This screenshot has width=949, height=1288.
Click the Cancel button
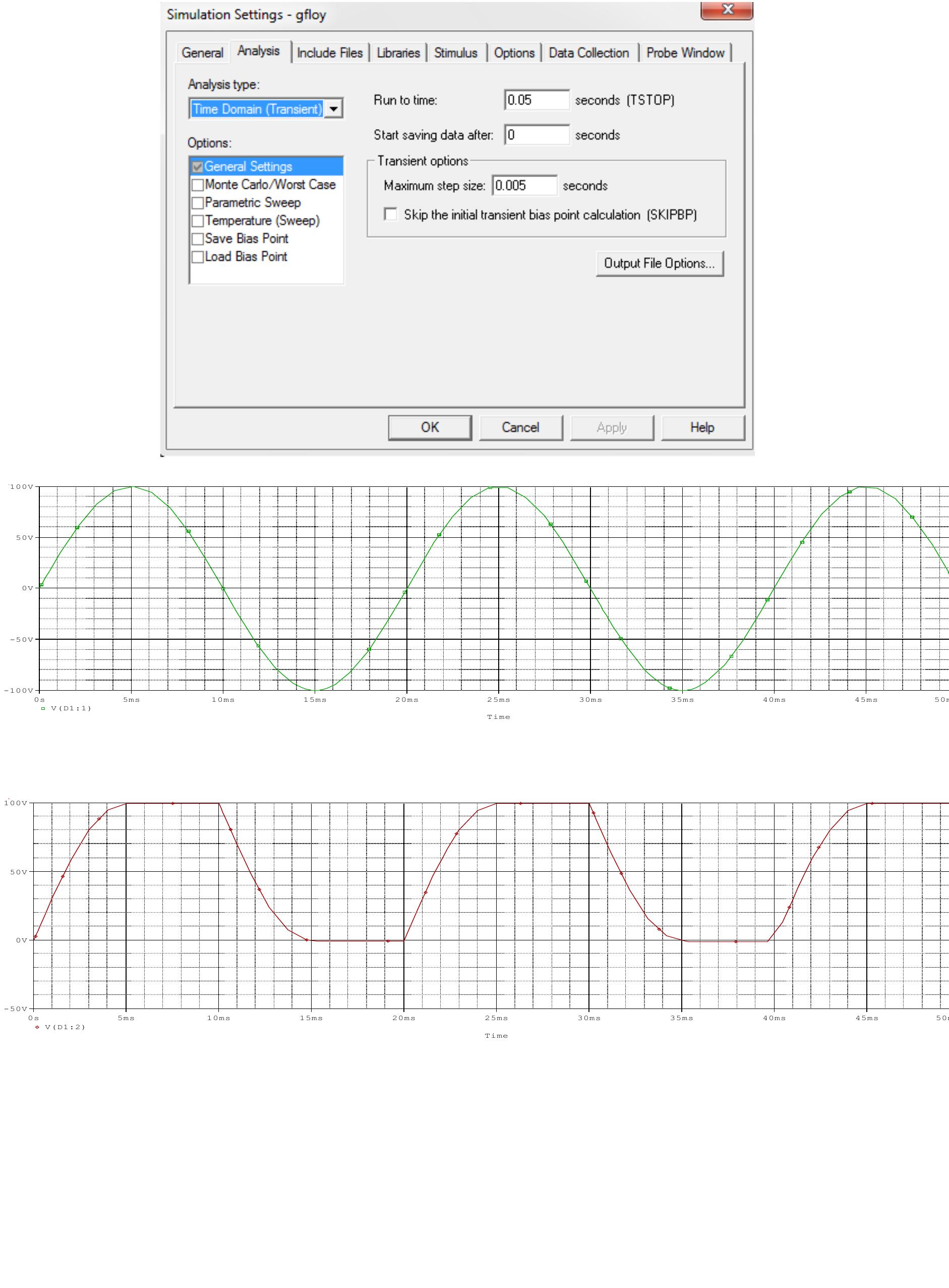coord(520,428)
